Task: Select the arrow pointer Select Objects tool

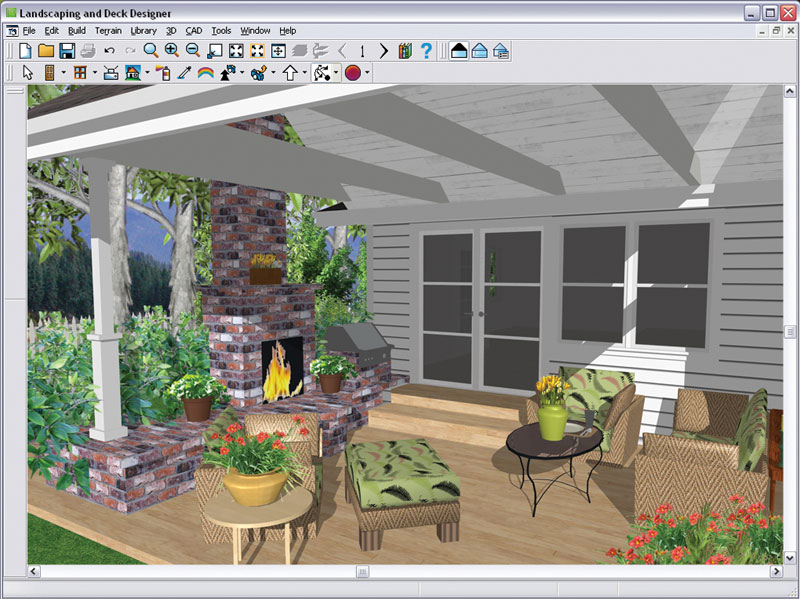Action: tap(27, 73)
